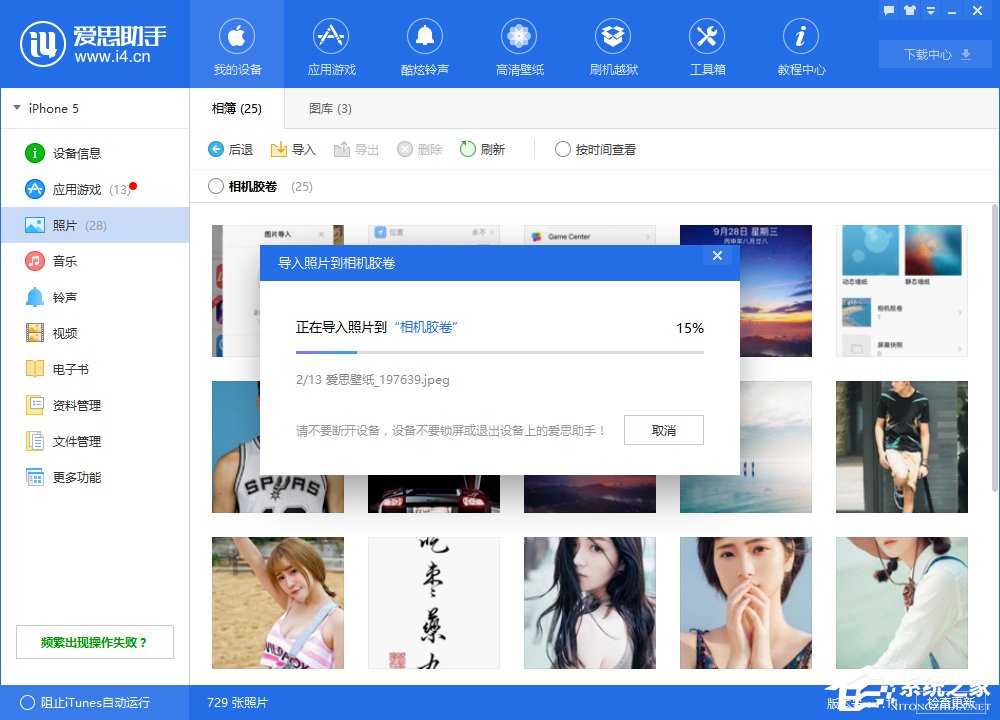Cancel the photo import with 取消

pos(664,430)
